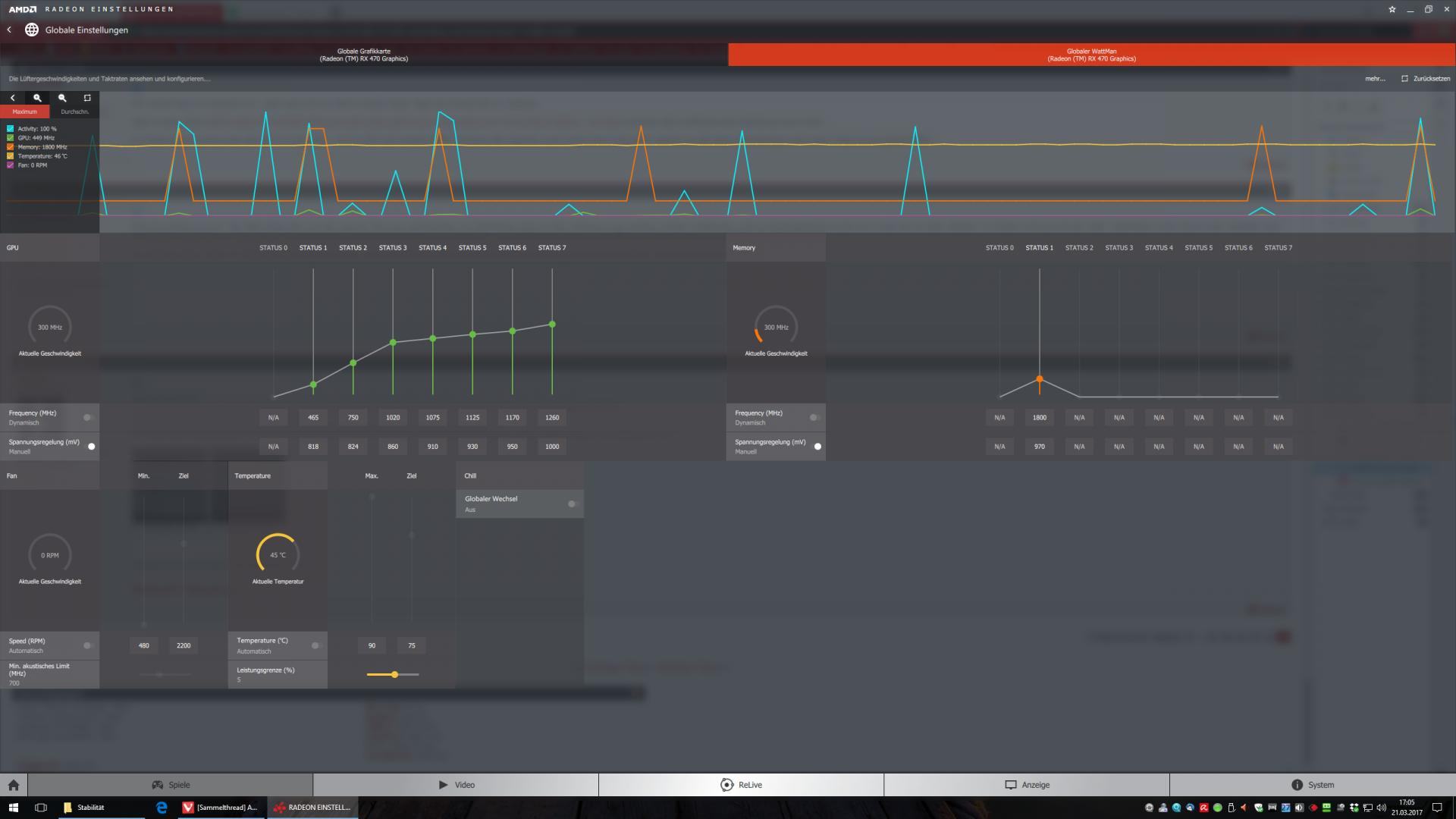Select the Globaler WattMan tab
1456x819 pixels.
click(x=1092, y=55)
